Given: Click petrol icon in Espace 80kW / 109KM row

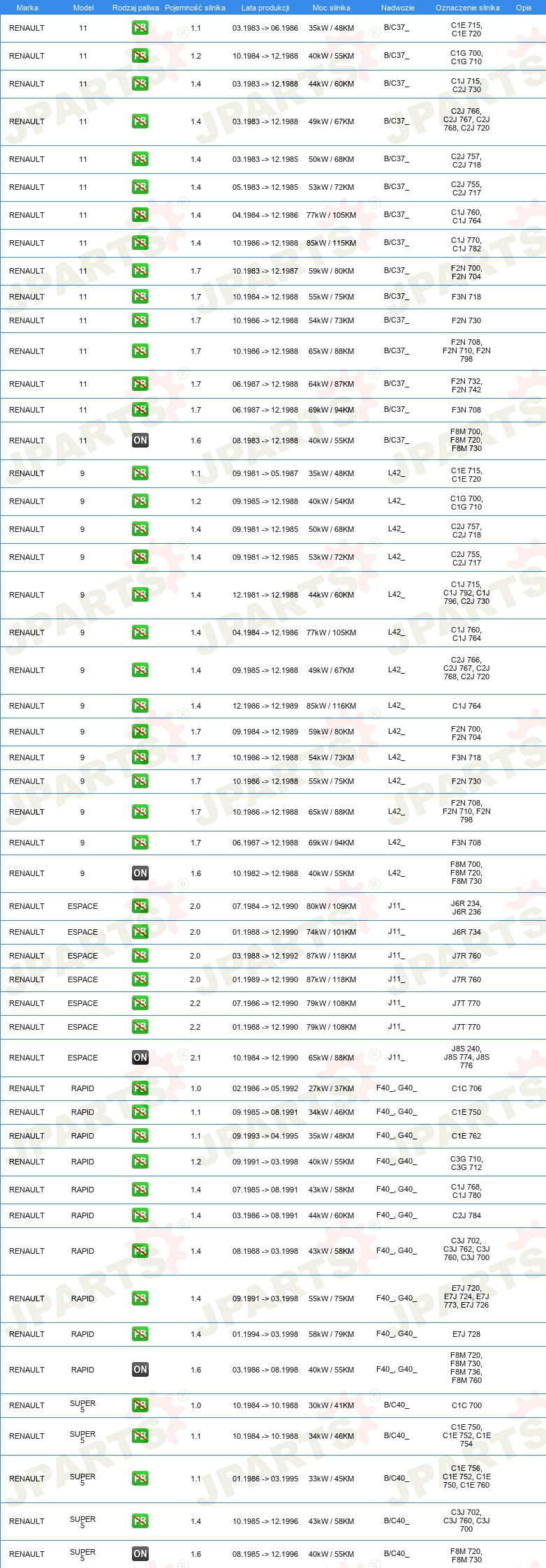Looking at the screenshot, I should point(140,906).
